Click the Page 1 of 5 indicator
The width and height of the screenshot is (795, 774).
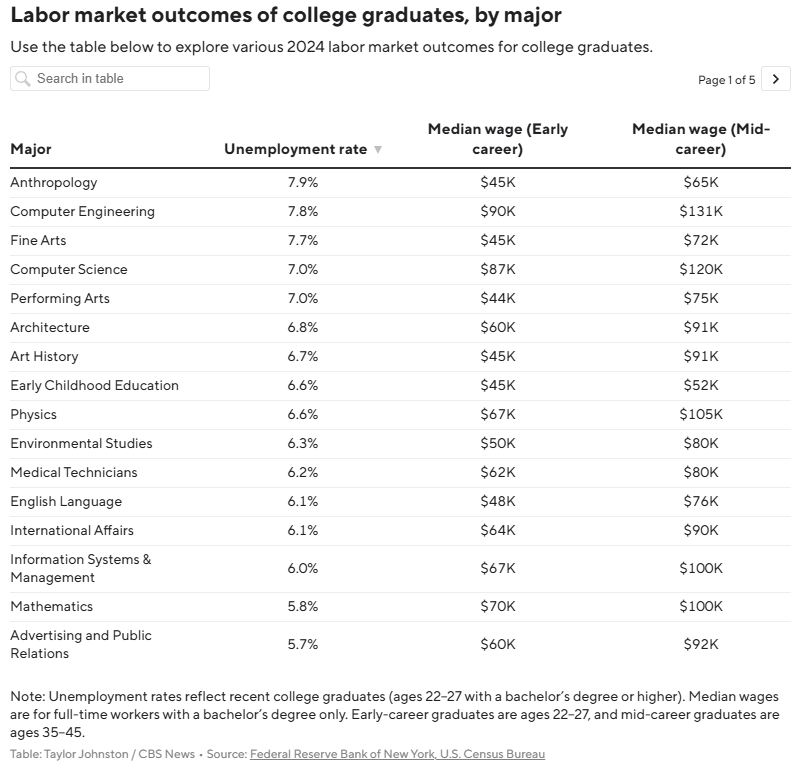pos(727,80)
